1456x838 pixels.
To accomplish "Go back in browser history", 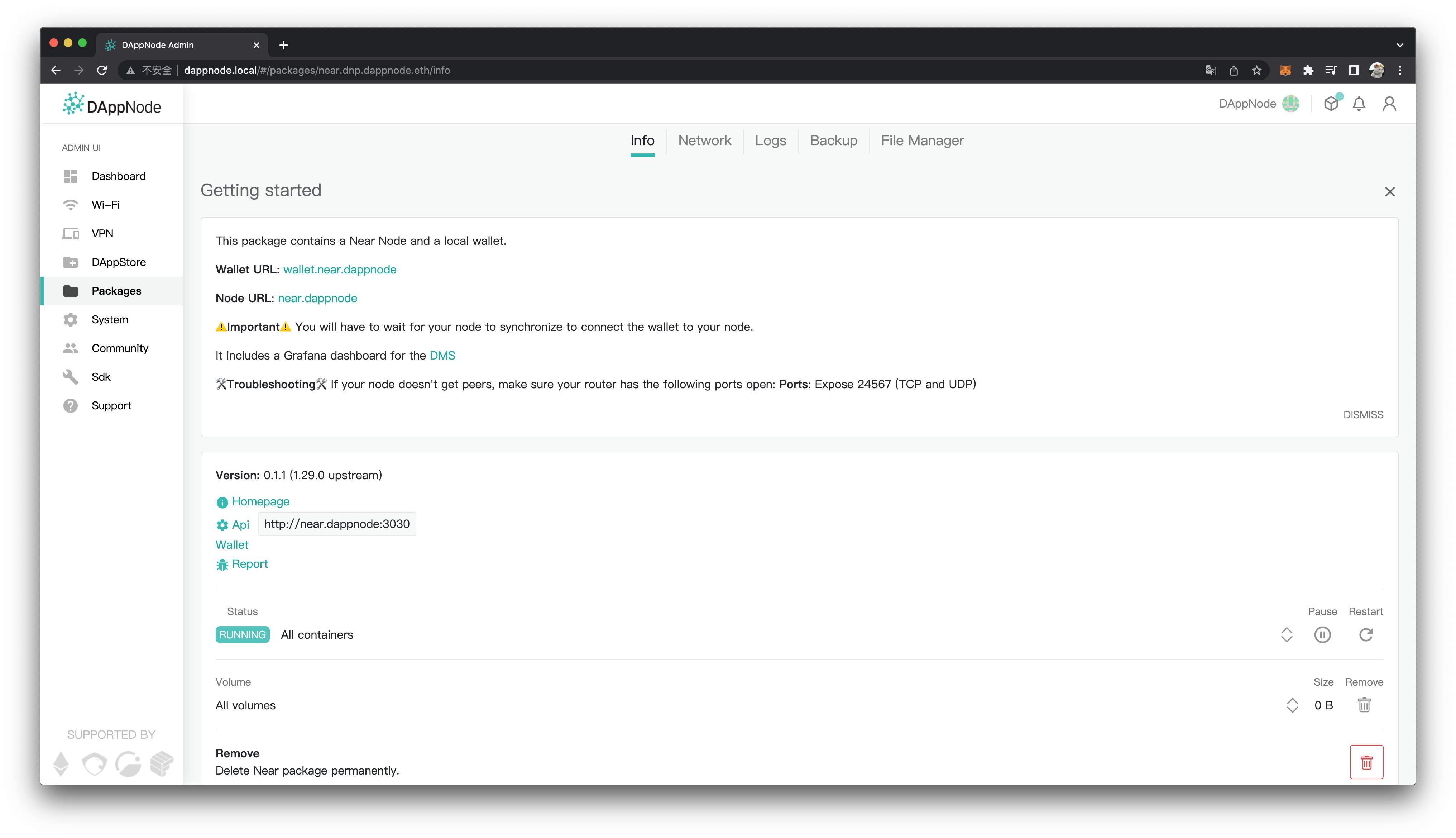I will tap(56, 70).
